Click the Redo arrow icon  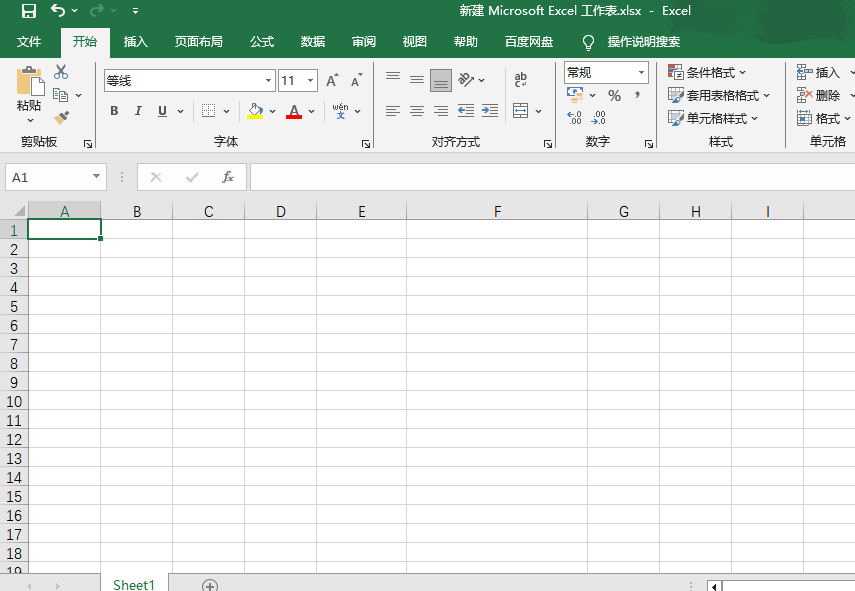tap(97, 10)
